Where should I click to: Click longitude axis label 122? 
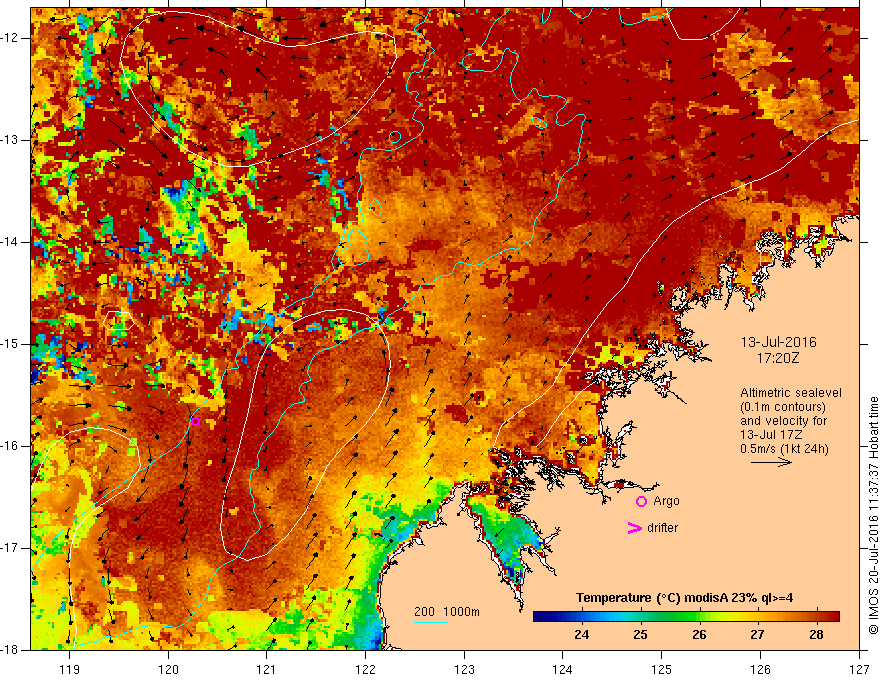pos(365,669)
